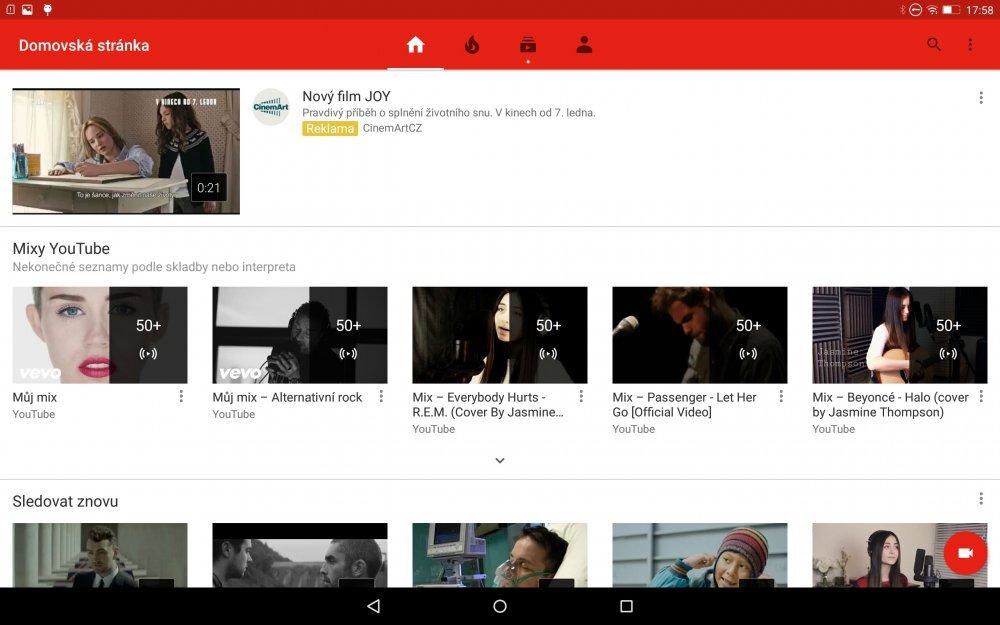Open options menu for Můj mix
The width and height of the screenshot is (1000, 625).
tap(181, 397)
